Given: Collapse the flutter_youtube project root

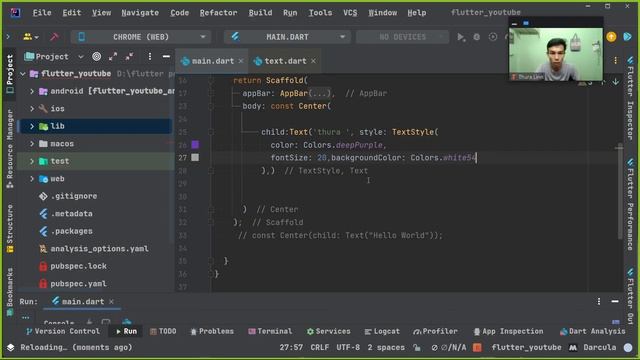Looking at the screenshot, I should [x=23, y=74].
